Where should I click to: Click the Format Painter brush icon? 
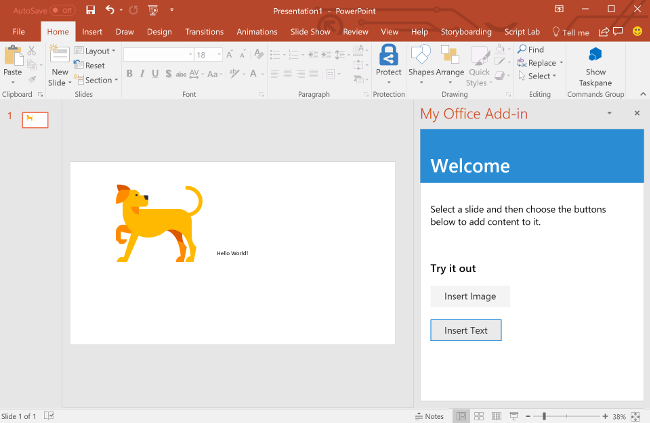click(x=32, y=79)
